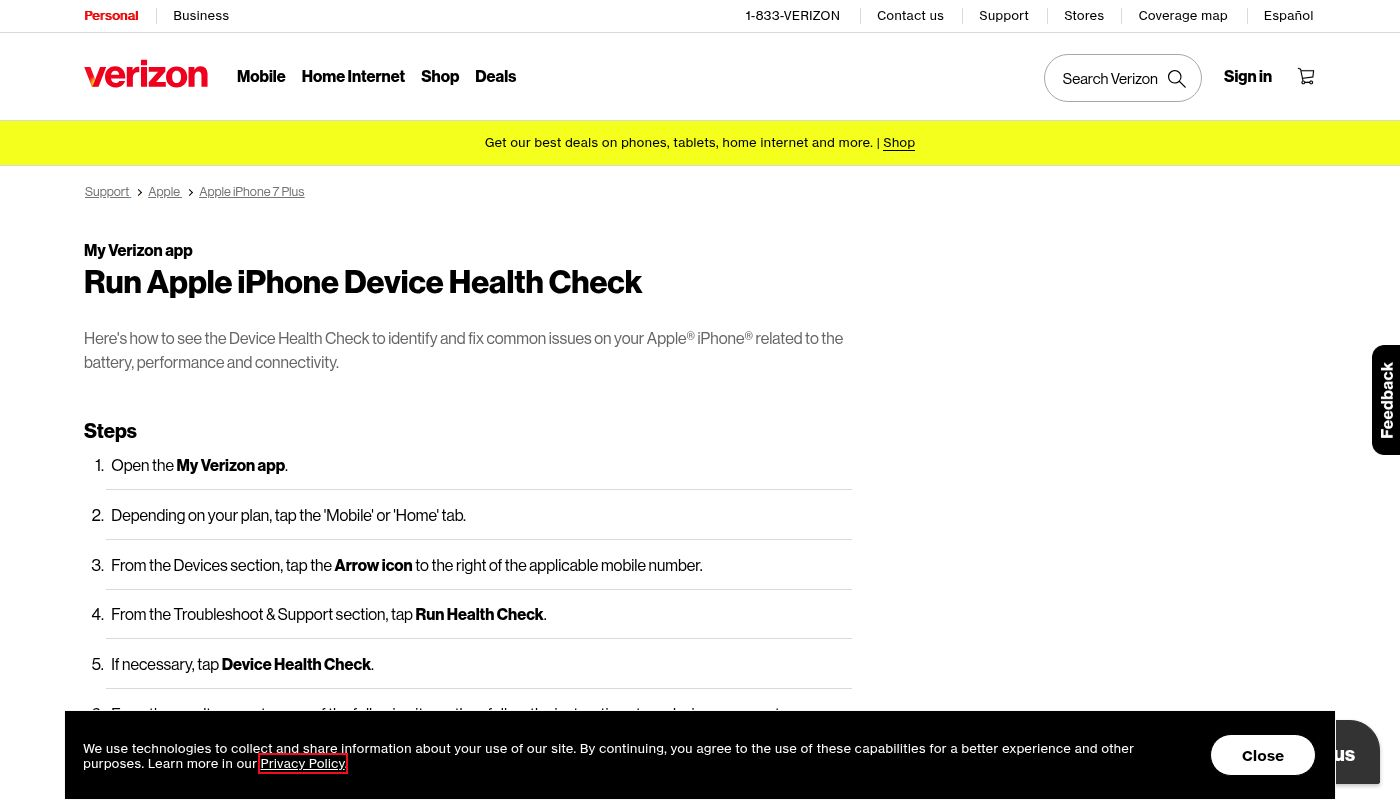Screen dimensions: 1400x800
Task: Switch language to Español
Action: pos(1288,16)
